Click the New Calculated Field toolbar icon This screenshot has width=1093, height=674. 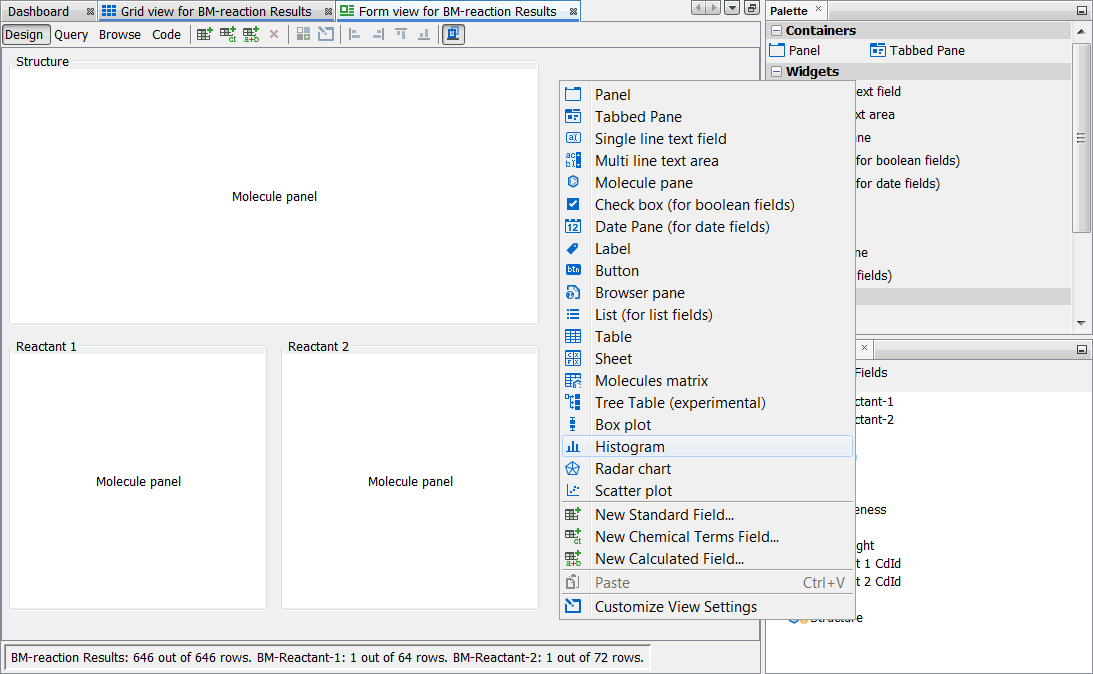click(251, 34)
